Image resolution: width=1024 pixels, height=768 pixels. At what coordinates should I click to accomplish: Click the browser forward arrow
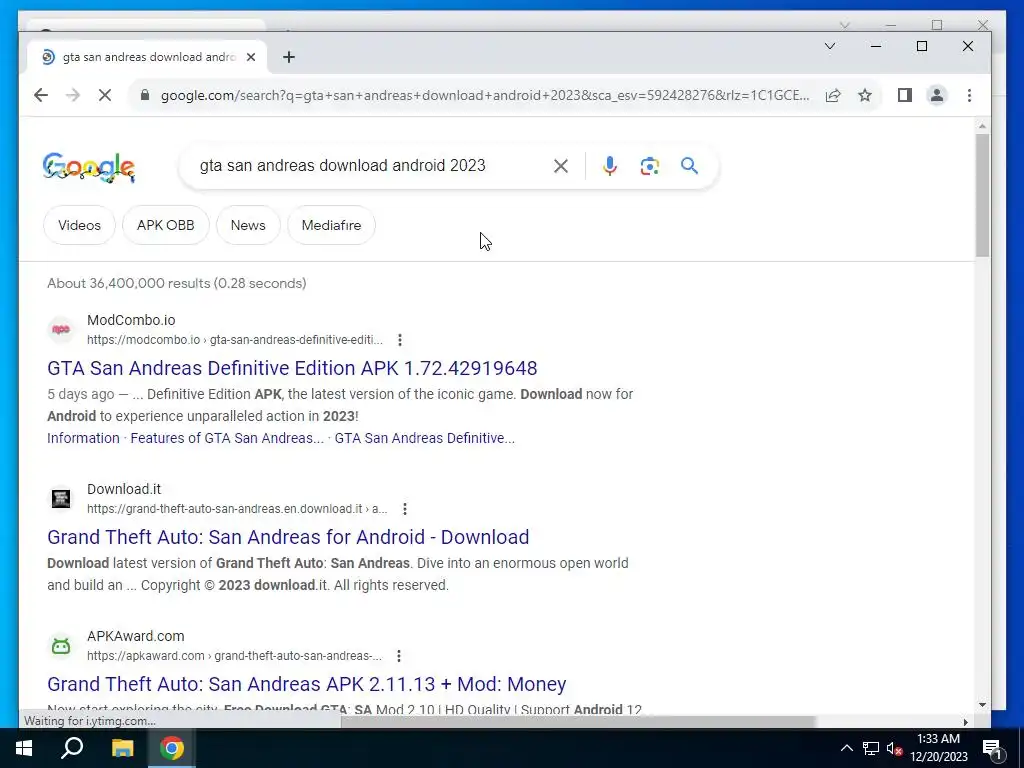coord(72,95)
